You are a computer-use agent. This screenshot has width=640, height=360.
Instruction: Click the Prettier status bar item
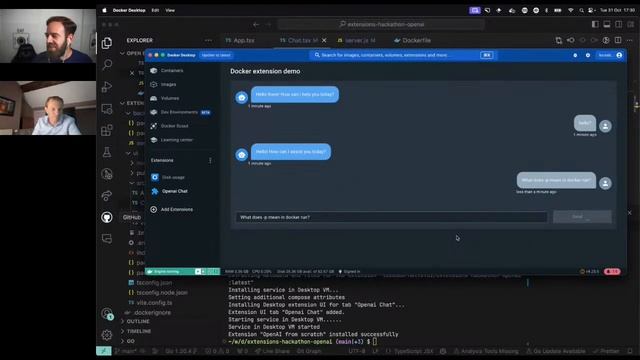pyautogui.click(x=607, y=351)
